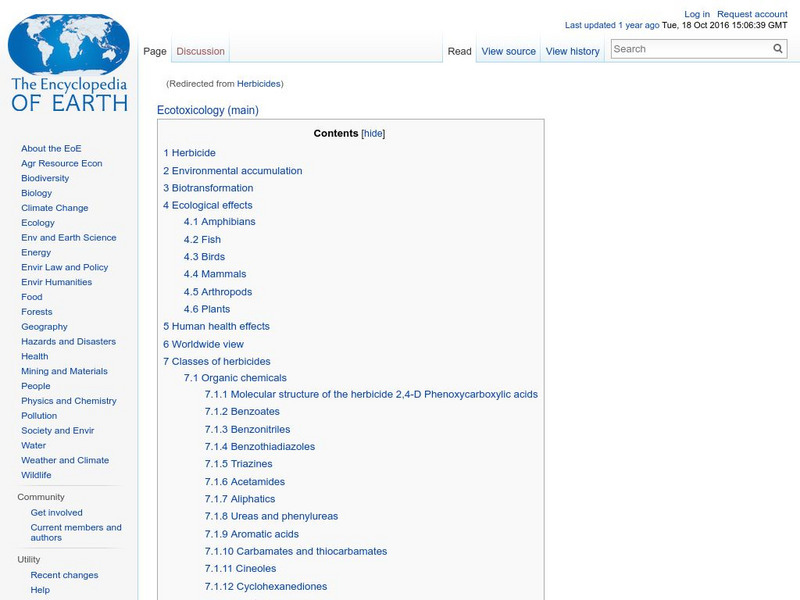
Task: Switch to the Discussion tab
Action: 200,51
